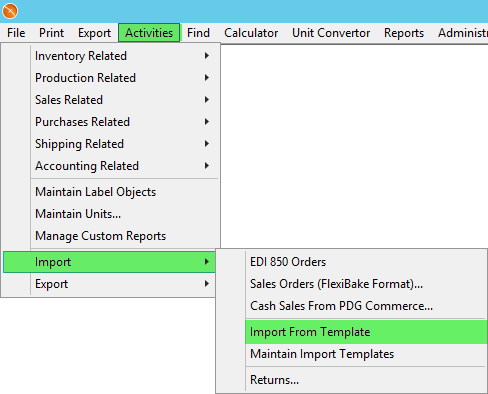Select the highlighted Import submenu item
The height and width of the screenshot is (394, 488).
(109, 262)
